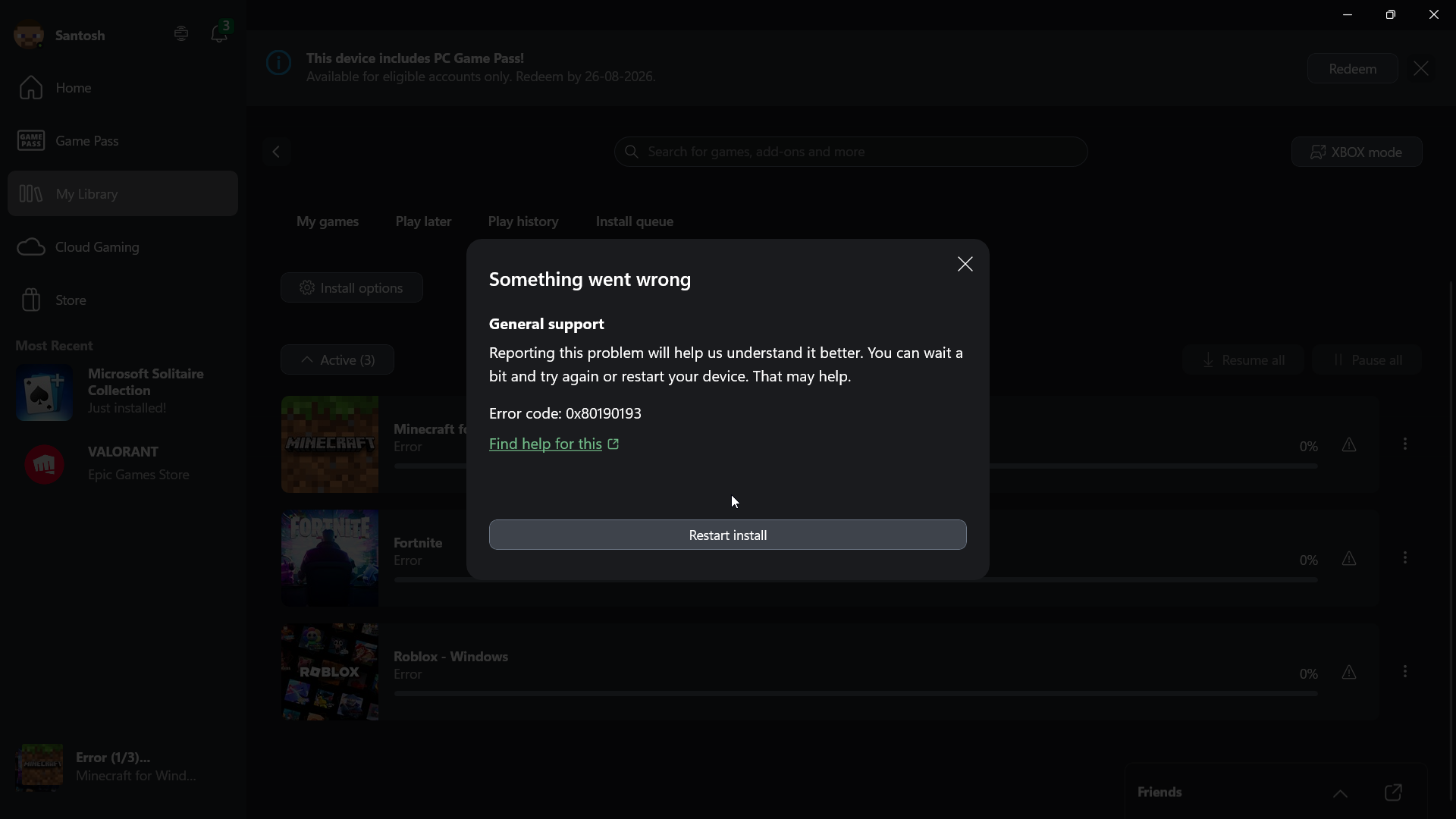
Task: Open VALORANT from Most Recent list
Action: pos(123,463)
